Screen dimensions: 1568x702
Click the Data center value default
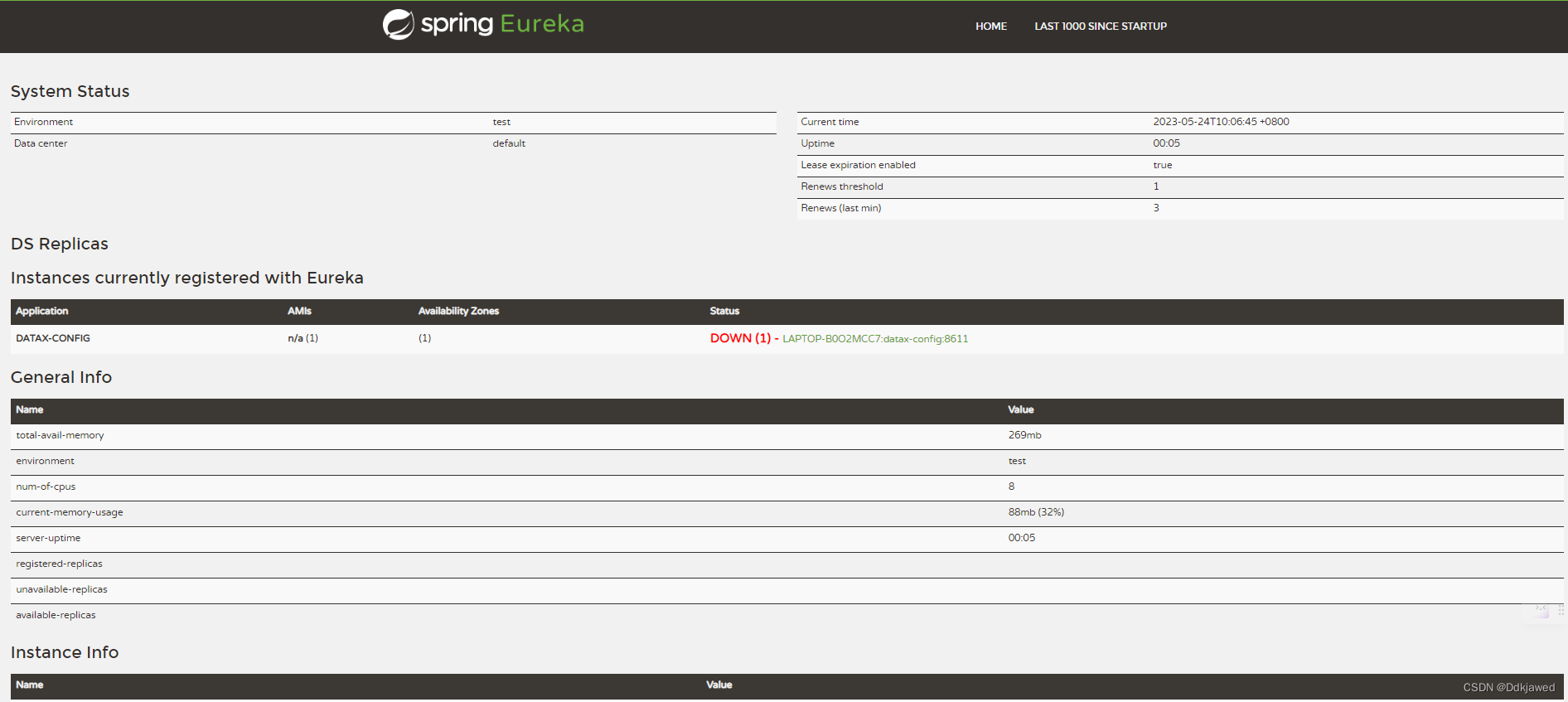[x=509, y=143]
